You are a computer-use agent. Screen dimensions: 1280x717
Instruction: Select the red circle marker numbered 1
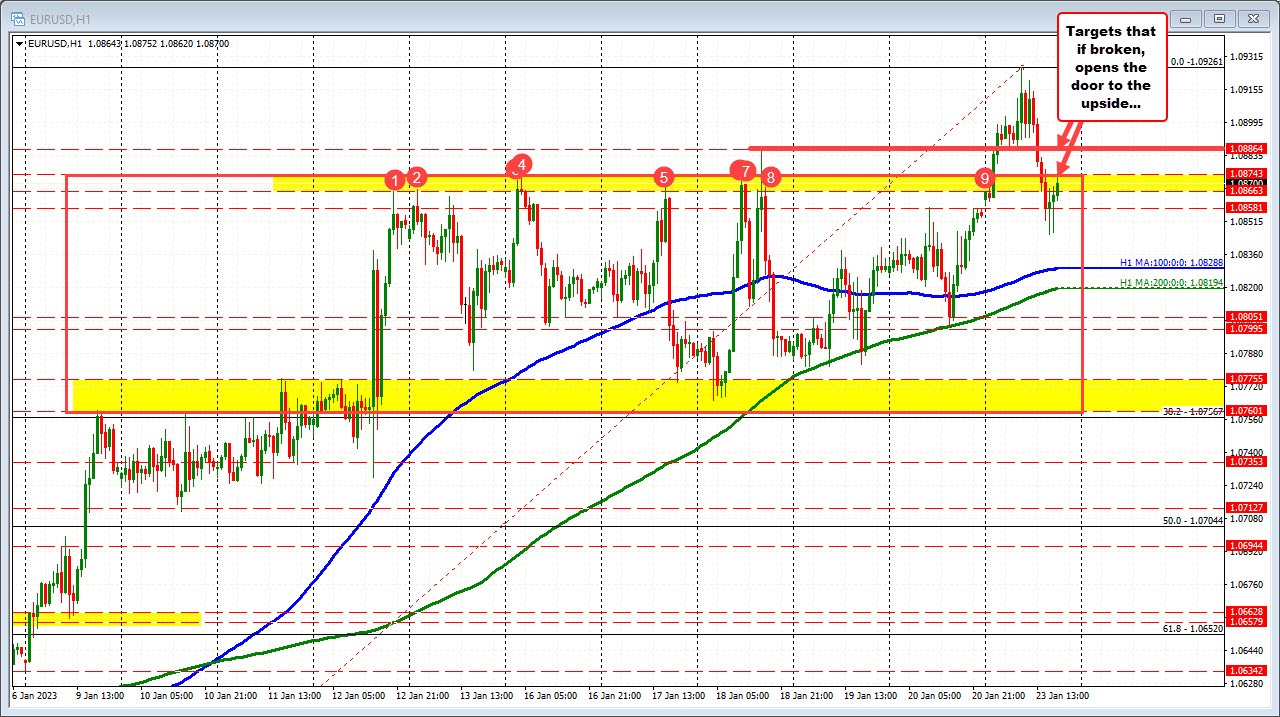[x=394, y=179]
